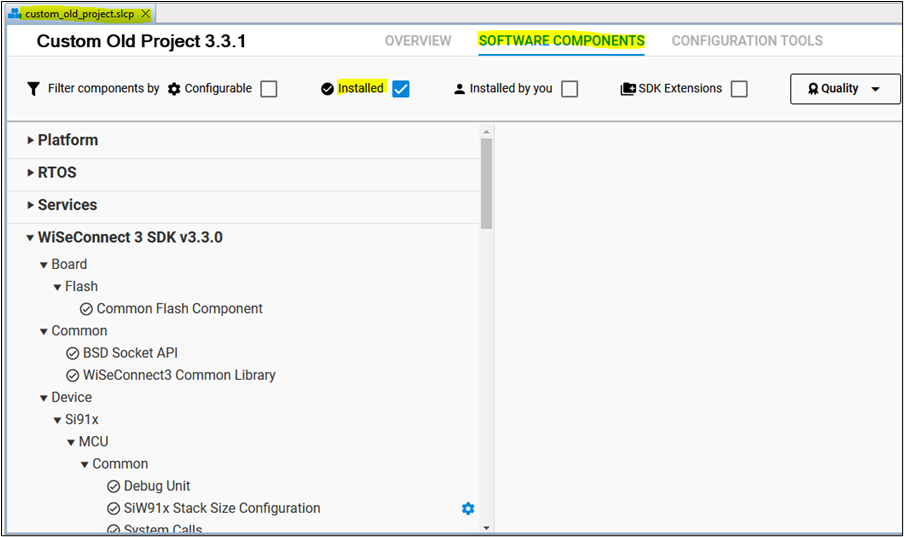Collapse the Board tree node
This screenshot has width=904, height=537.
click(43, 265)
